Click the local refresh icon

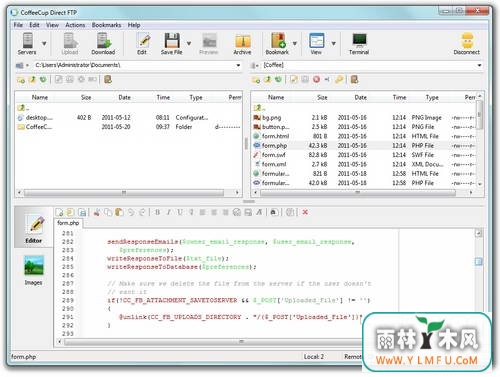pyautogui.click(x=43, y=79)
